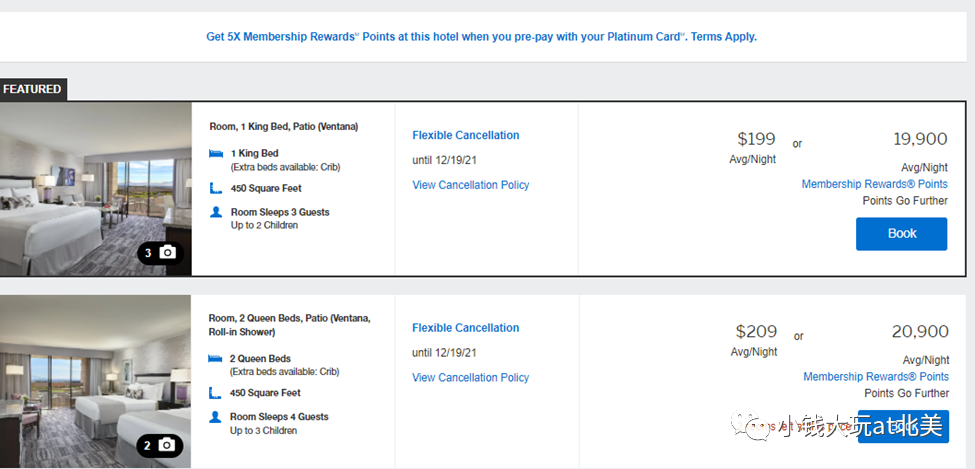
Task: Open Membership Rewards Points link for 20,900 offer
Action: 875,377
